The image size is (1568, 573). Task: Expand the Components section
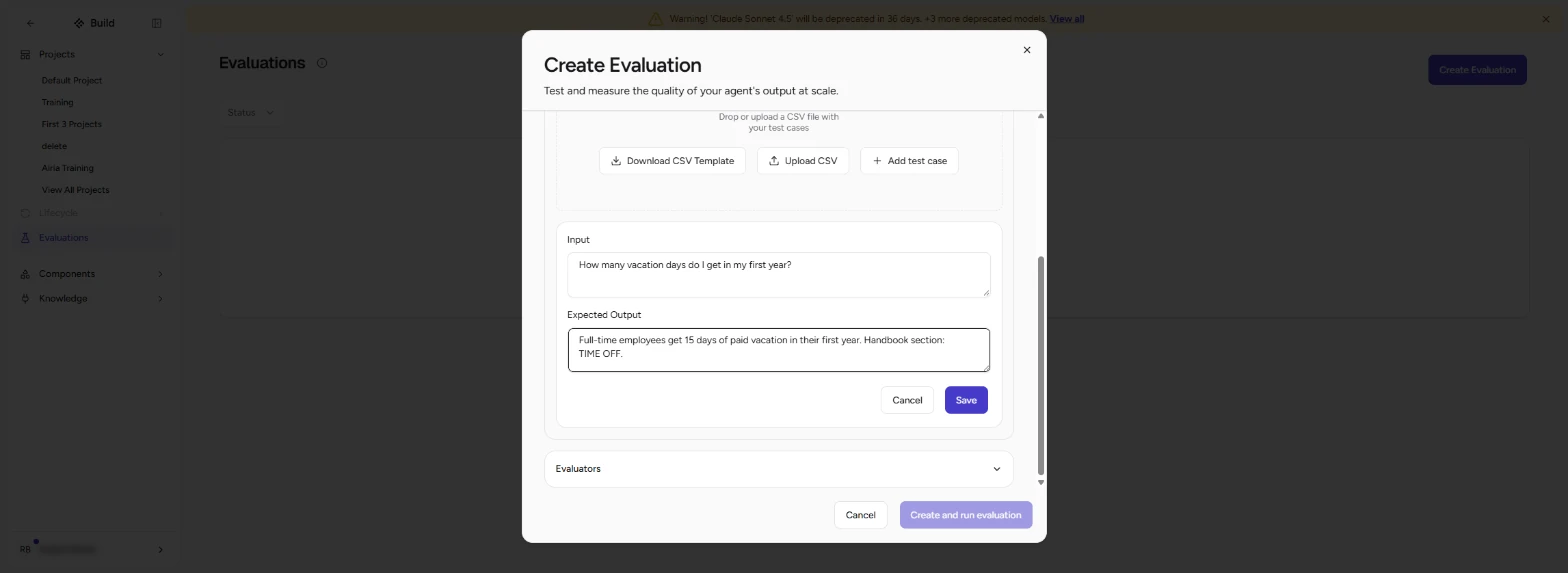coord(92,274)
